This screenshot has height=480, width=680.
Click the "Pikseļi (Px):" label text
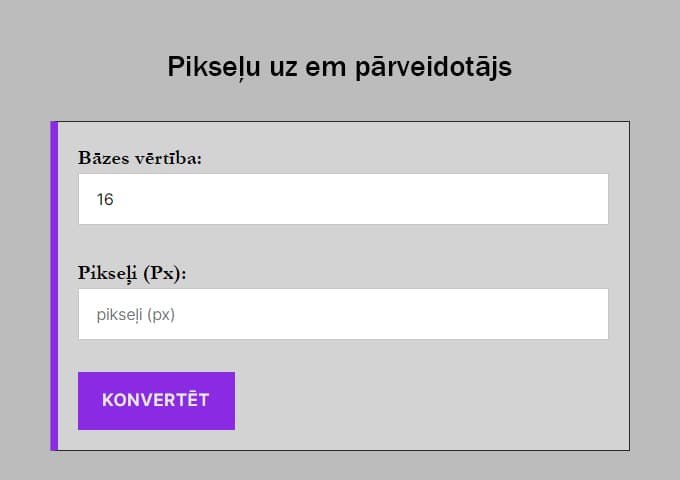(x=133, y=272)
